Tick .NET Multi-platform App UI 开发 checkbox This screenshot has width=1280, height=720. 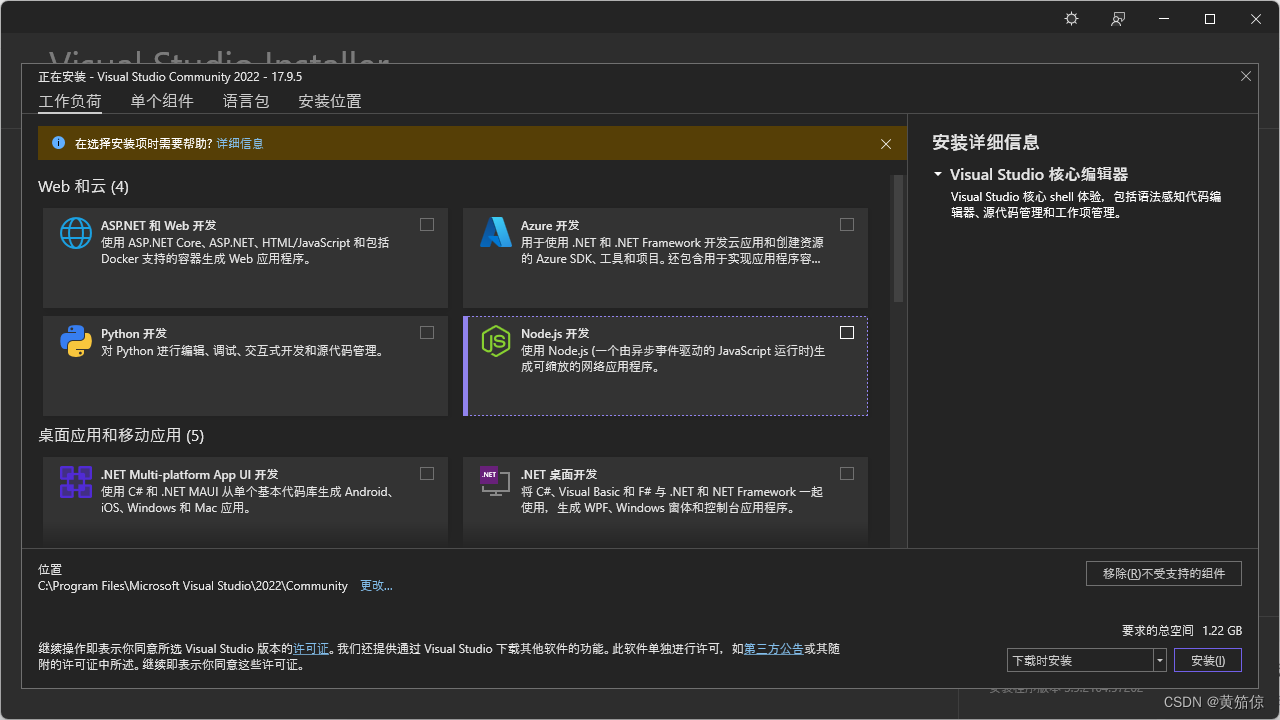(427, 473)
